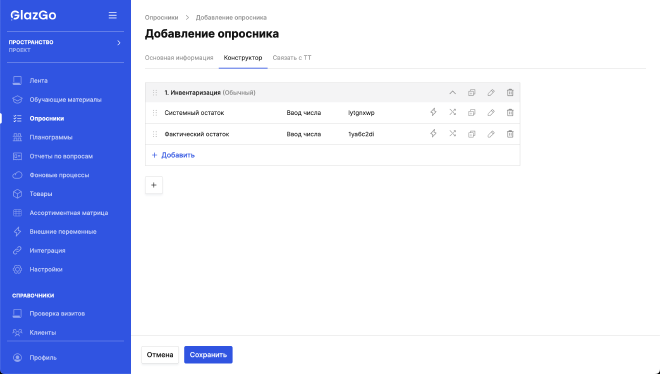Image resolution: width=660 pixels, height=374 pixels.
Task: Grab the Инвентаризация section drag handle
Action: click(x=155, y=93)
